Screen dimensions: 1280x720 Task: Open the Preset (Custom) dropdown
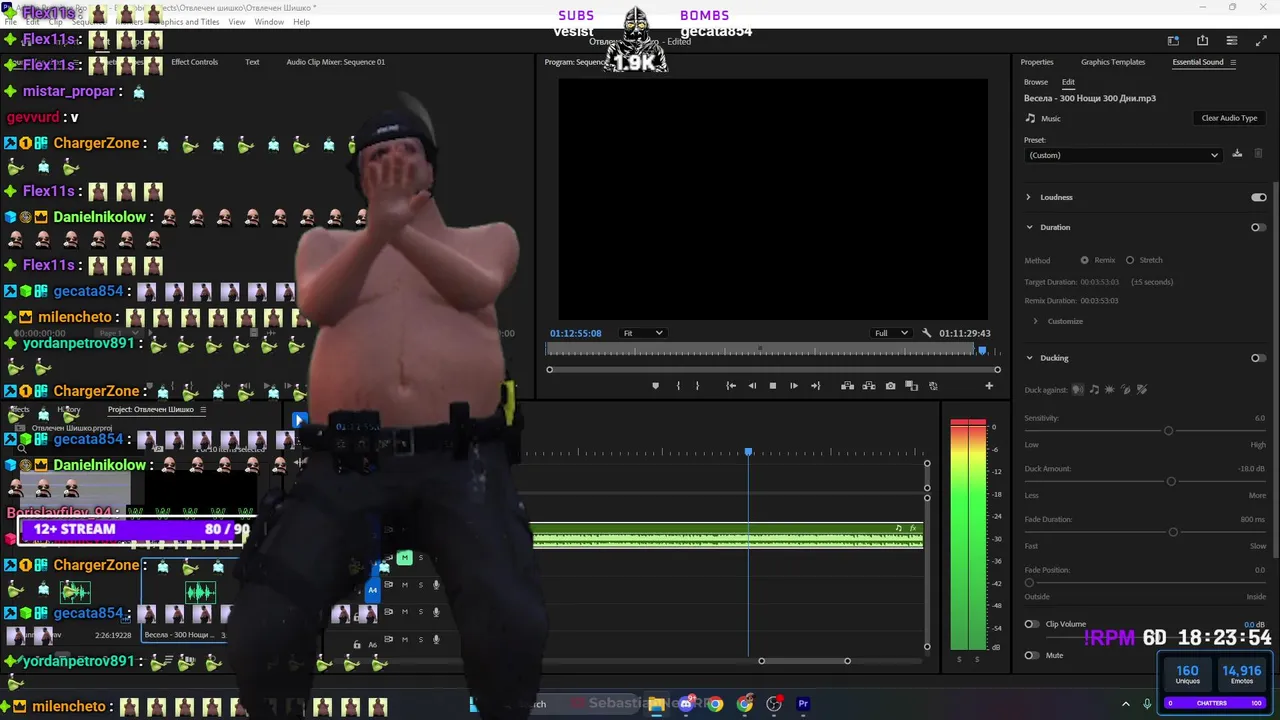pos(1123,155)
